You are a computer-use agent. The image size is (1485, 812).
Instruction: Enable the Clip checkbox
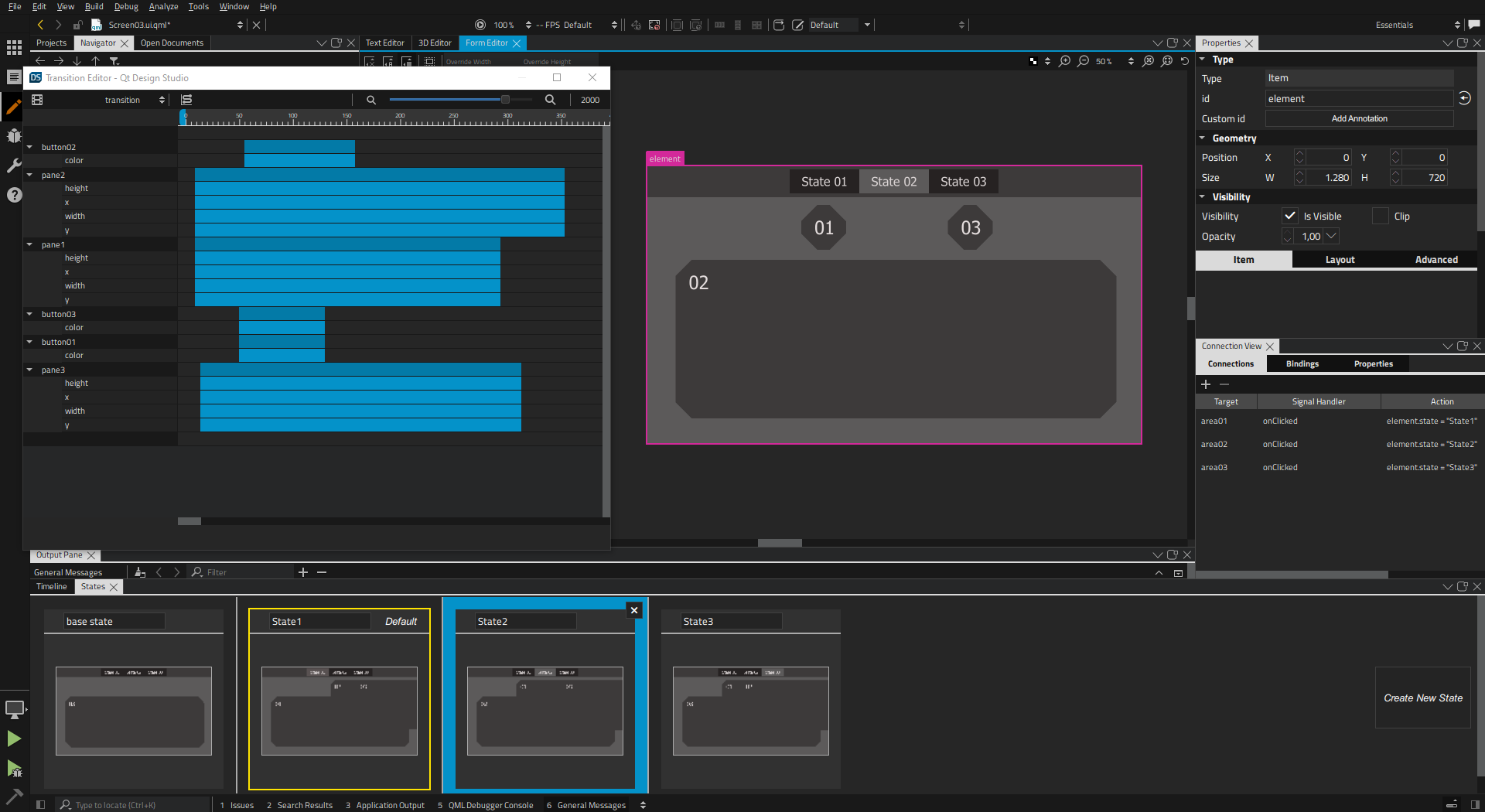click(1380, 217)
